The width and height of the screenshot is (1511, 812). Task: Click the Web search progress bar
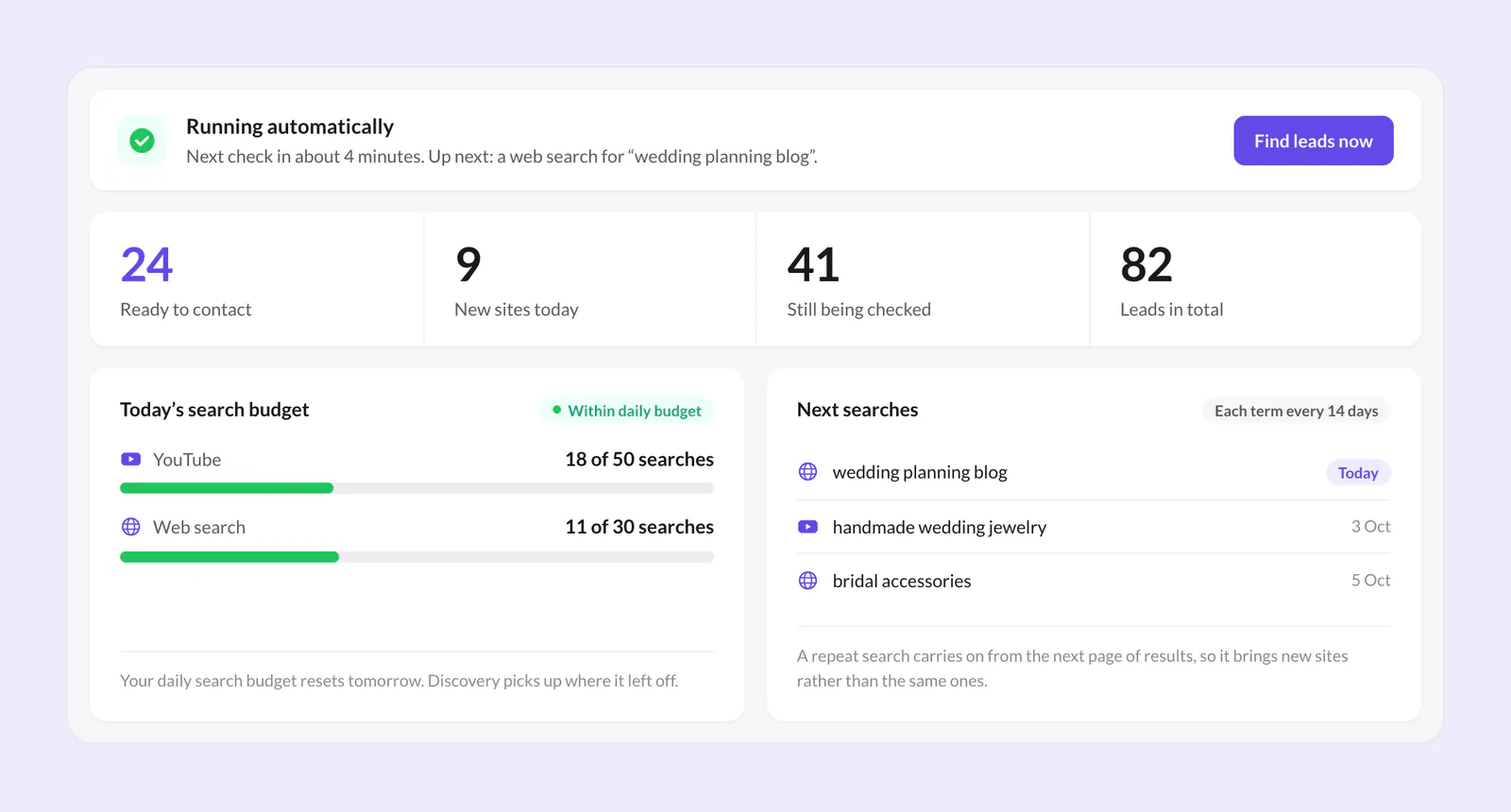tap(416, 557)
